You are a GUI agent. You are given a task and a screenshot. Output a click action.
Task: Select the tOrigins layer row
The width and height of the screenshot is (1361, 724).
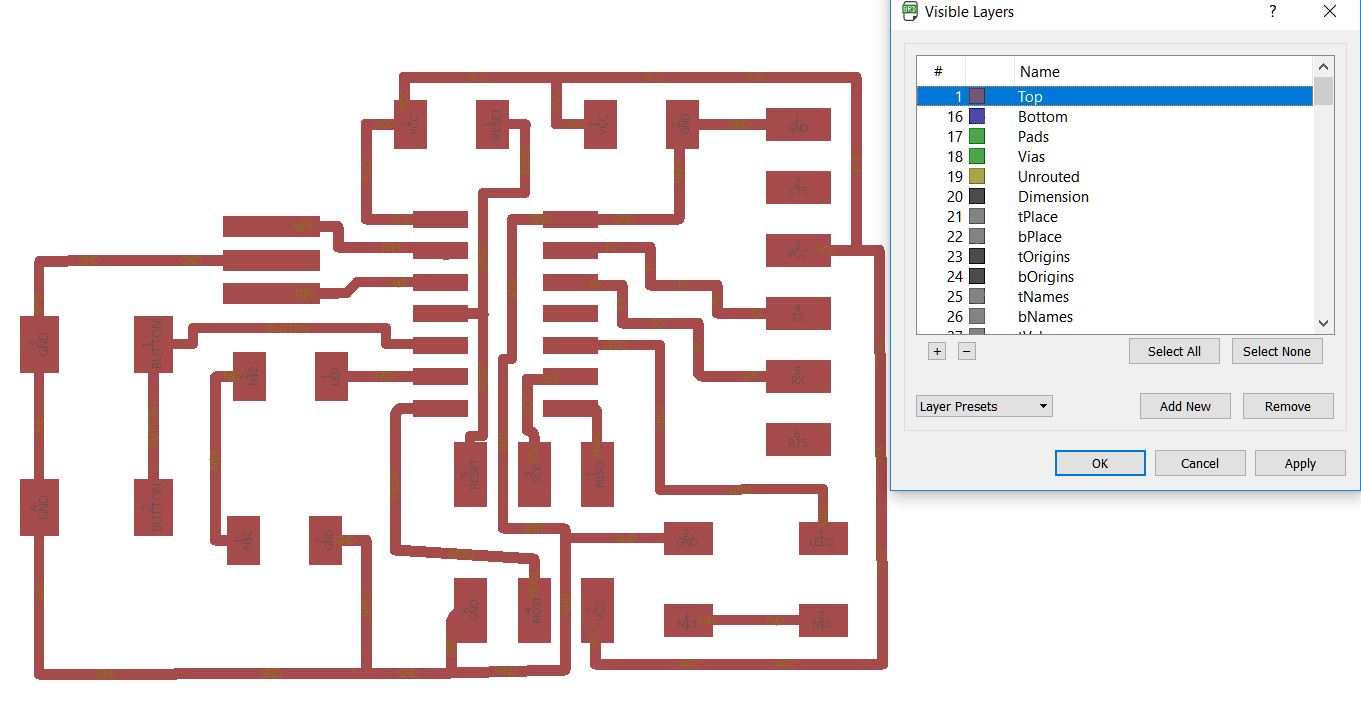[1115, 256]
